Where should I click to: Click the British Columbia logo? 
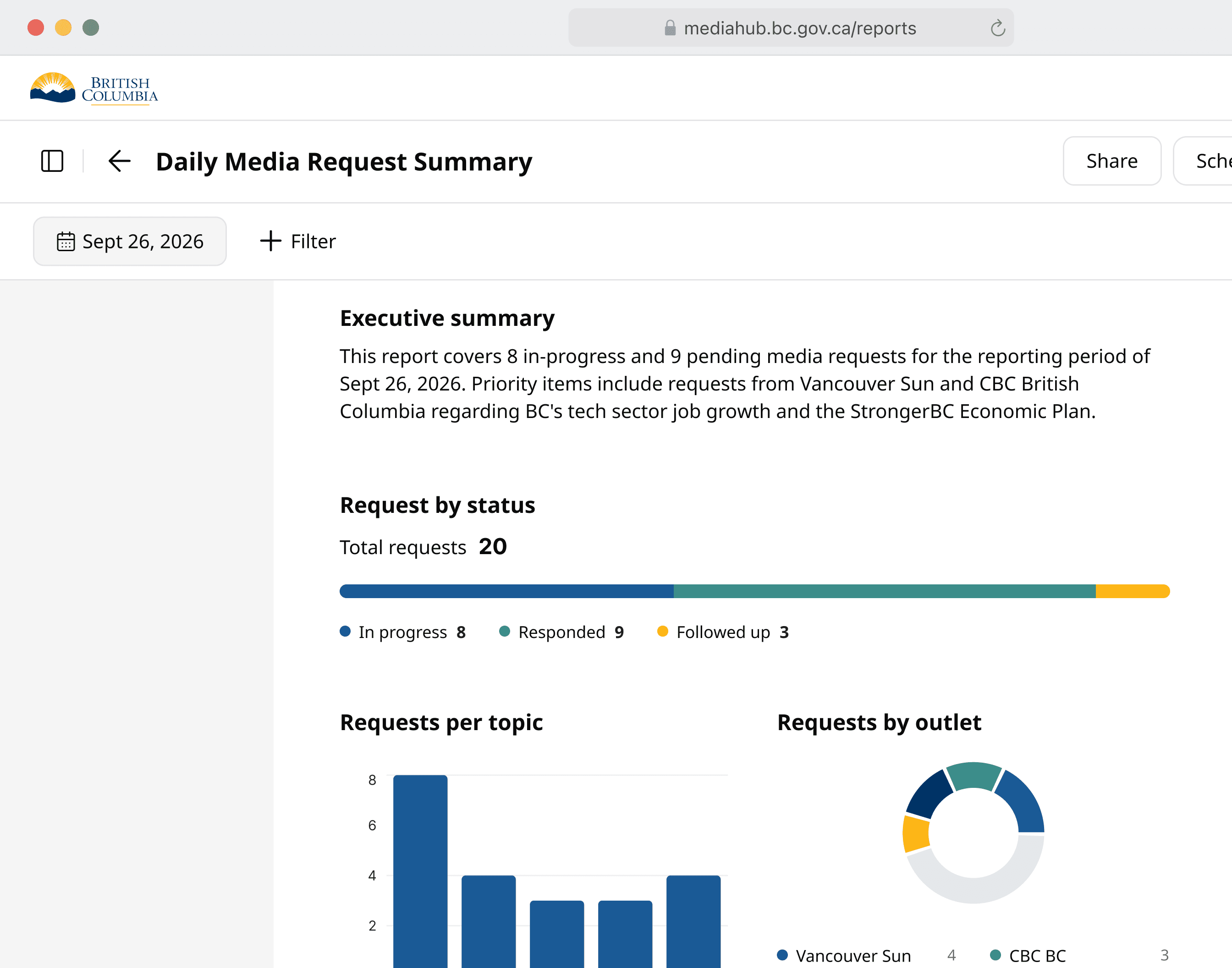tap(94, 88)
